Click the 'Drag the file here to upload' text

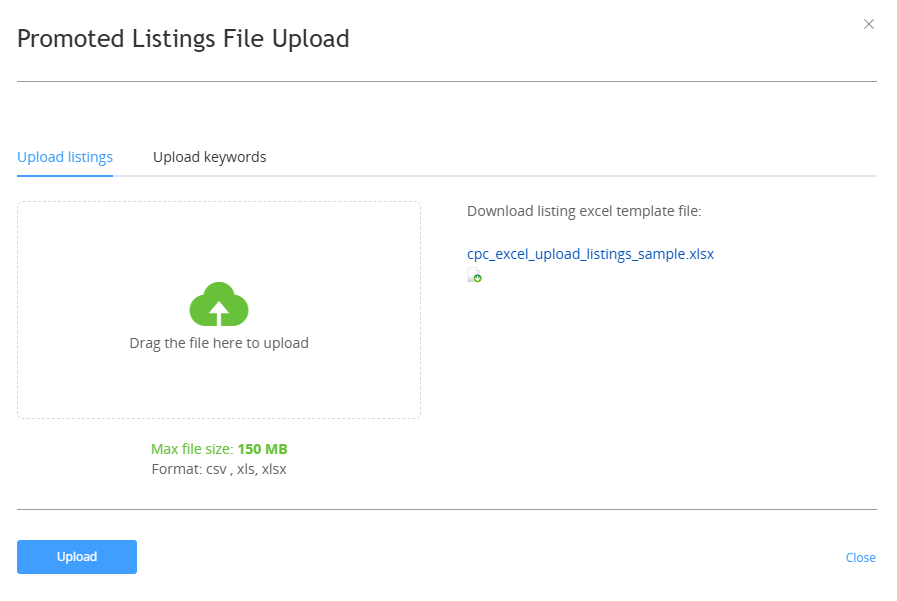(x=219, y=343)
